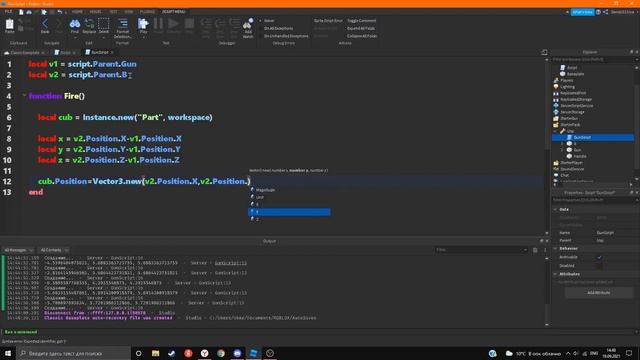Screen dimensions: 640x360
Task: Toggle the Archivable checkbox
Action: pyautogui.click(x=599, y=257)
